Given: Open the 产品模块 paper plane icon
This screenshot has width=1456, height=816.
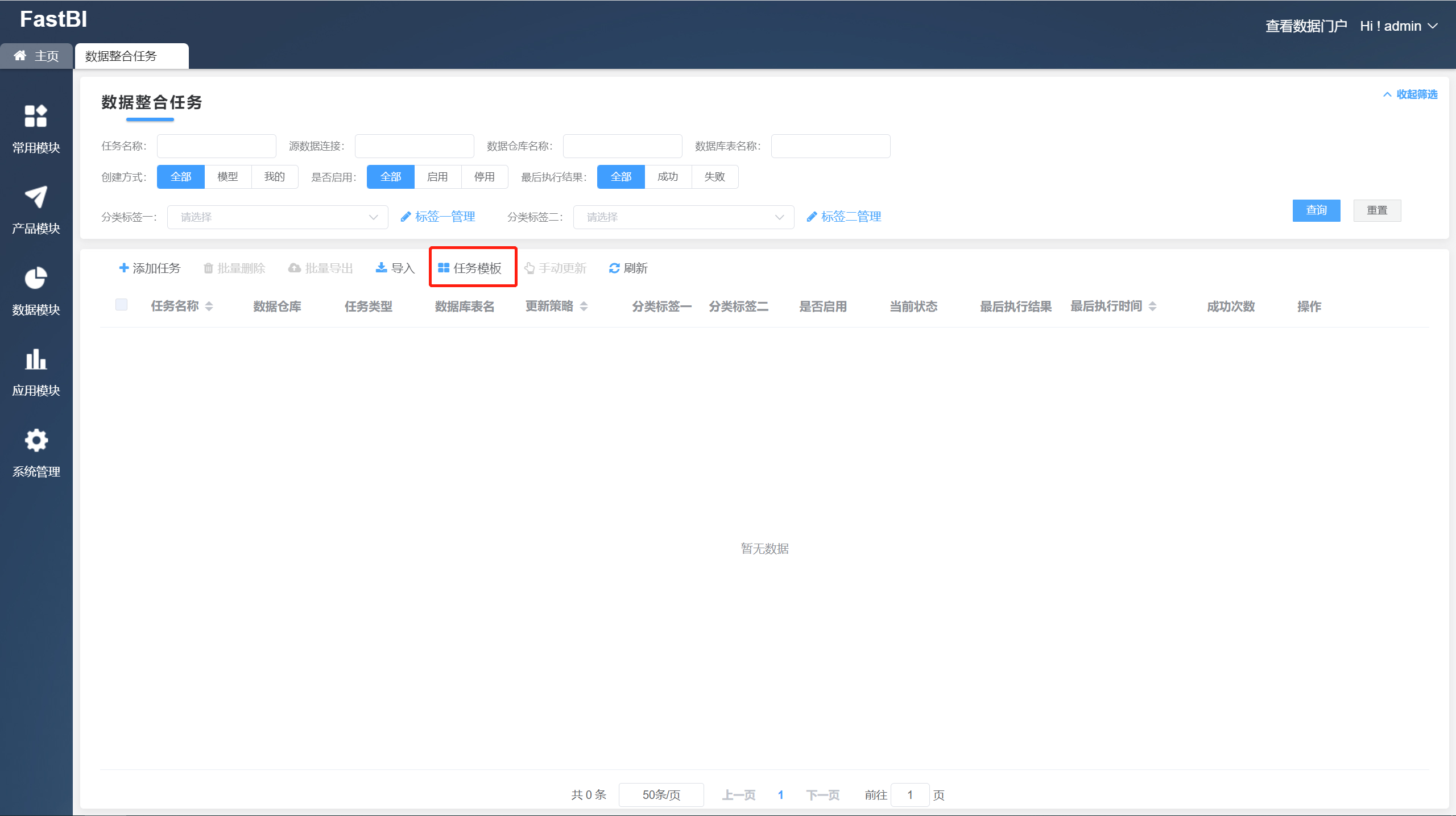Looking at the screenshot, I should [36, 197].
